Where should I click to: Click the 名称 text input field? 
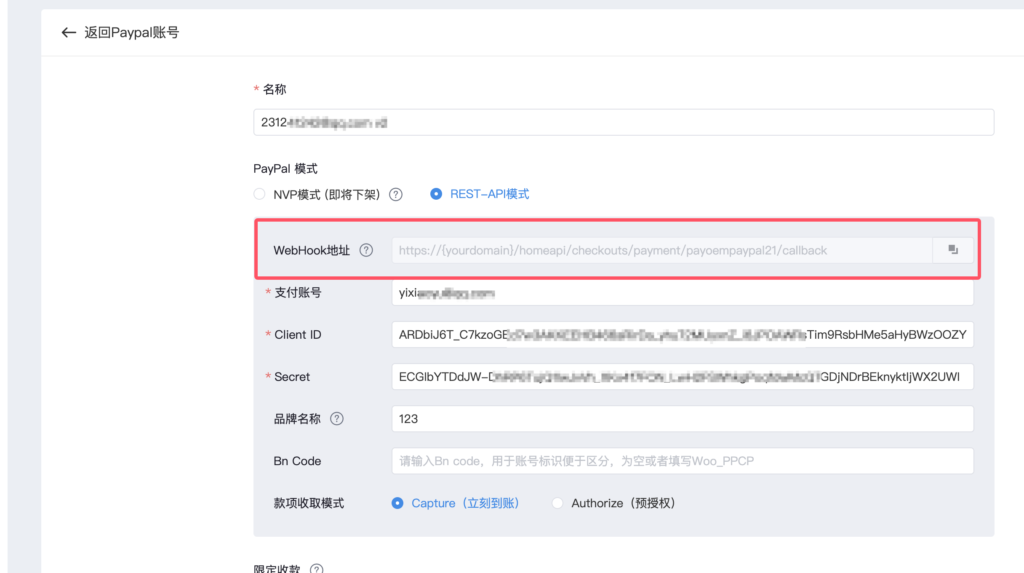coord(623,122)
